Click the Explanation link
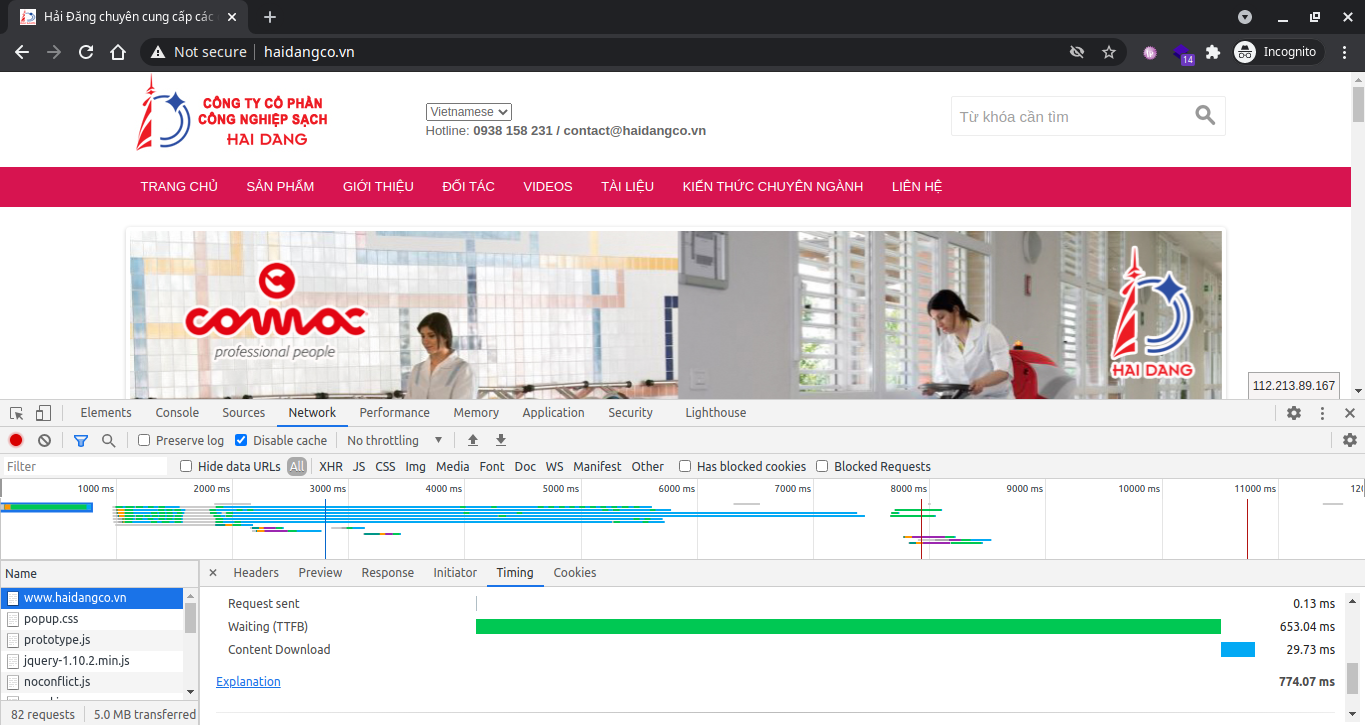 [x=248, y=682]
